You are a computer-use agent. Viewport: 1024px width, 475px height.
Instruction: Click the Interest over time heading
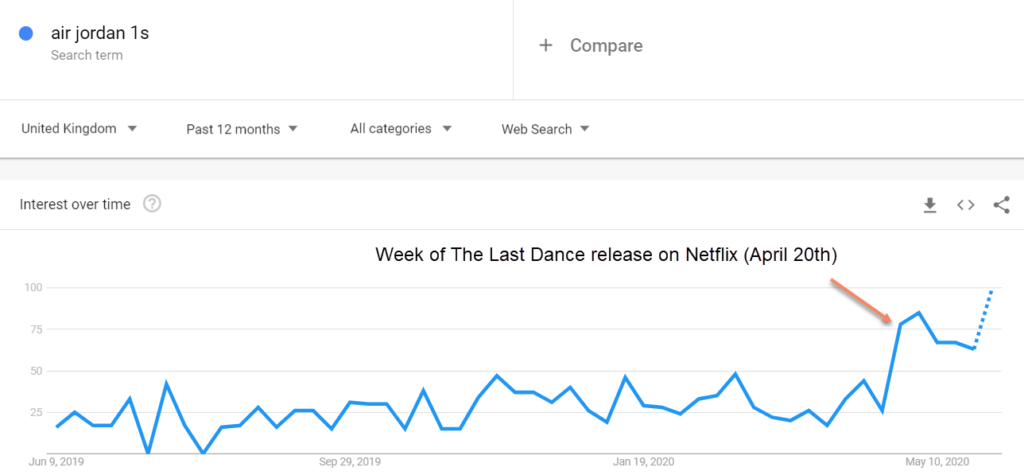[x=75, y=204]
